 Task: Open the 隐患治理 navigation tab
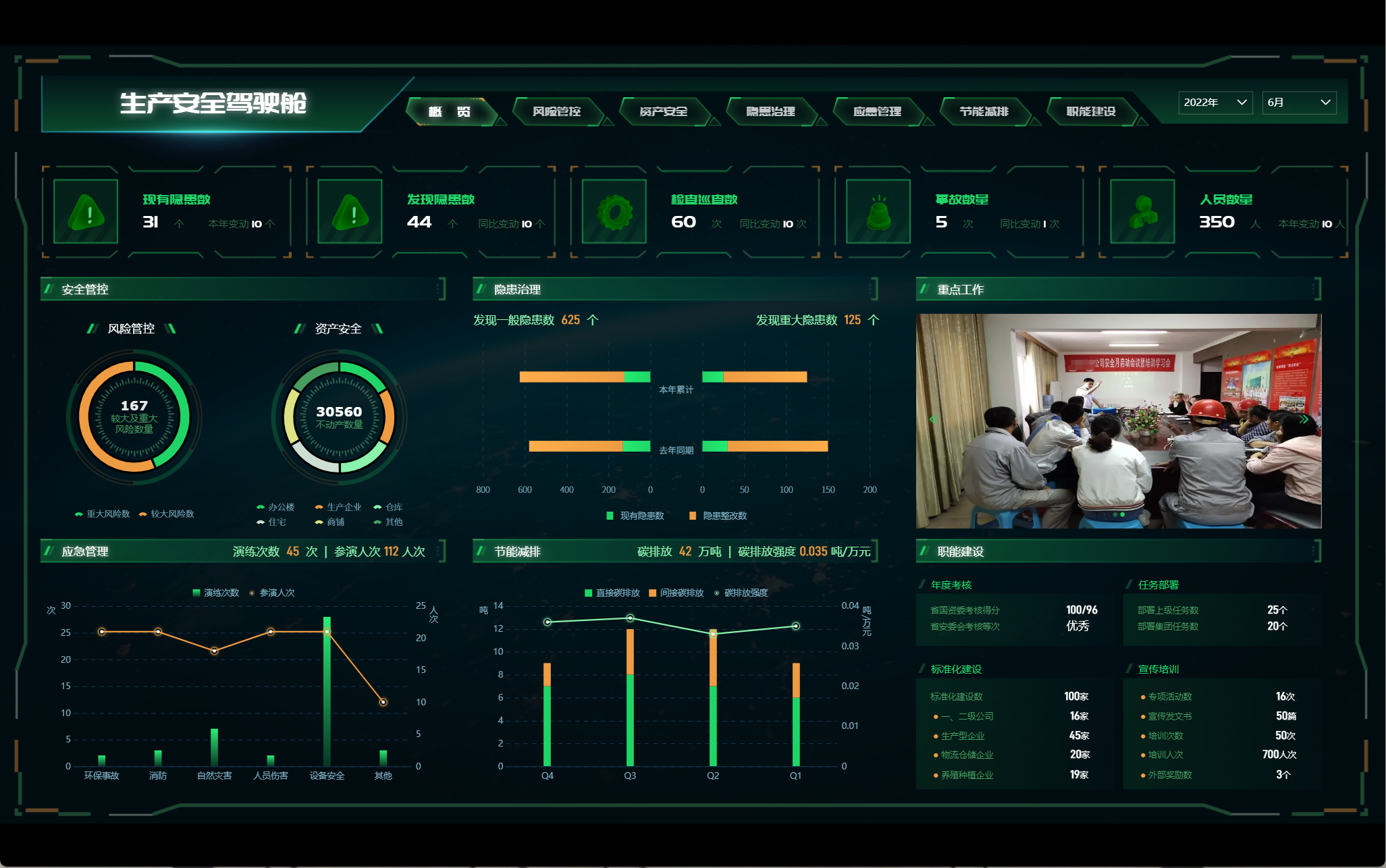click(x=770, y=111)
